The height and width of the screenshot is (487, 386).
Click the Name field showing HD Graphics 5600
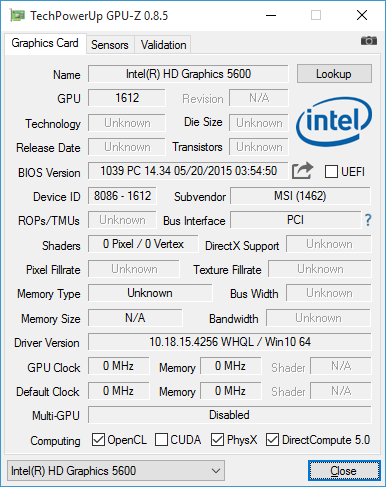tap(188, 74)
